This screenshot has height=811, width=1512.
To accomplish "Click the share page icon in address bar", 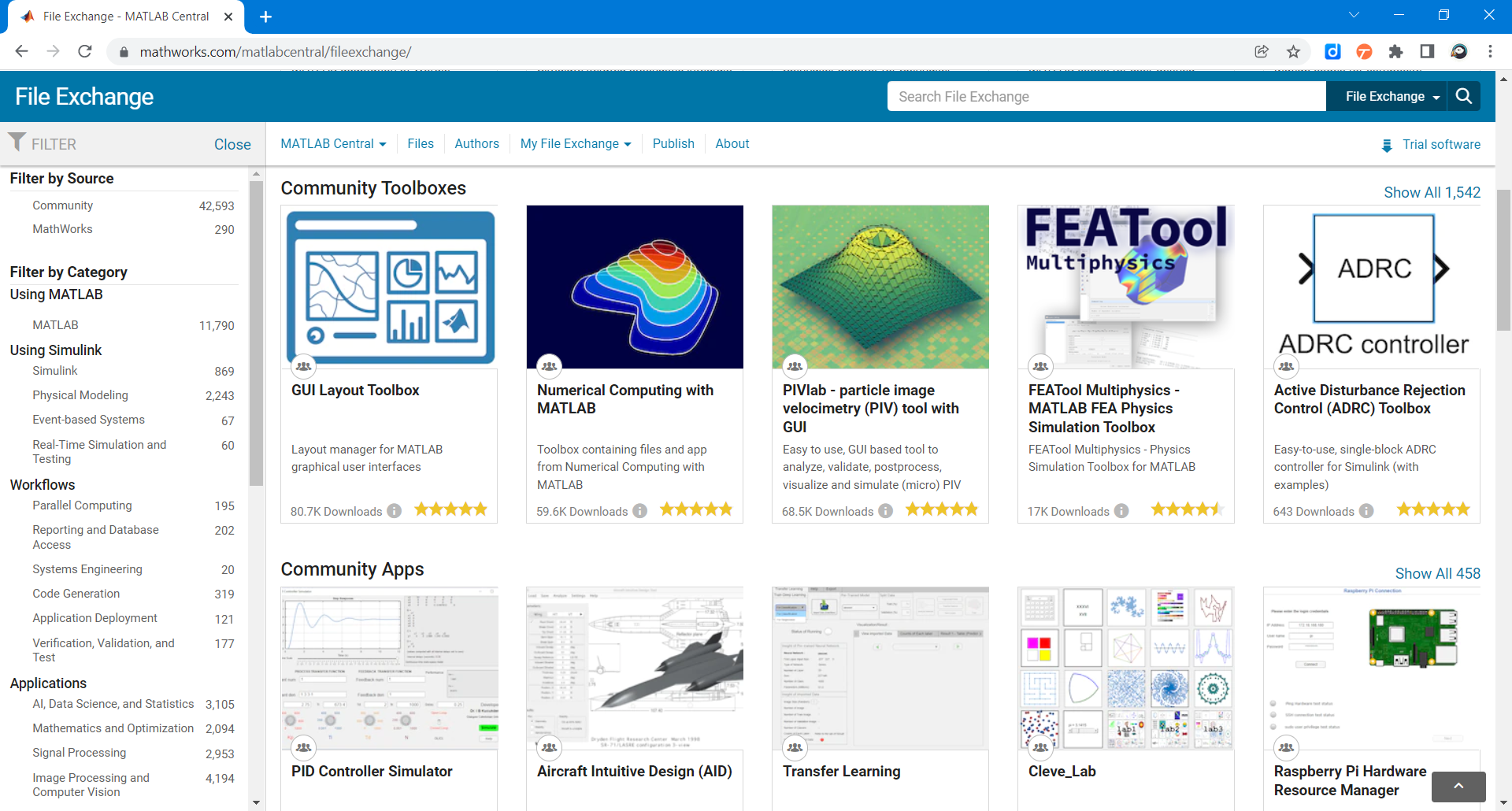I will coord(1262,51).
